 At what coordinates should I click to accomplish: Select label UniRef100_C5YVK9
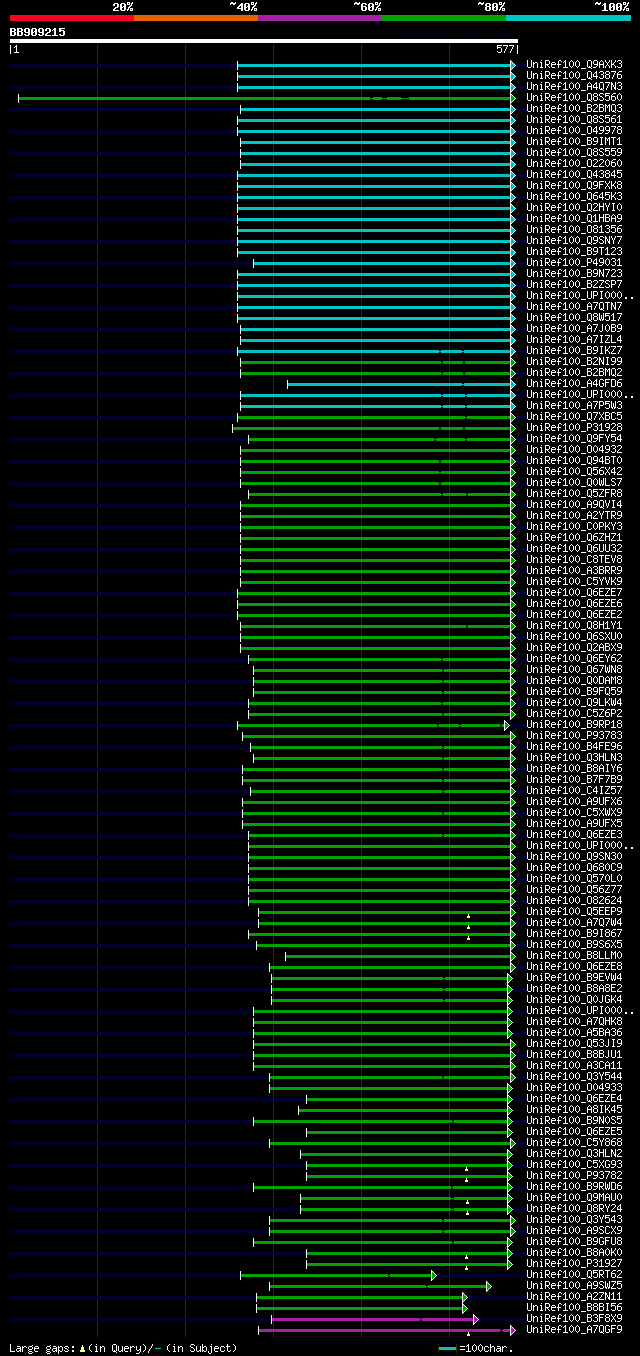[x=574, y=582]
